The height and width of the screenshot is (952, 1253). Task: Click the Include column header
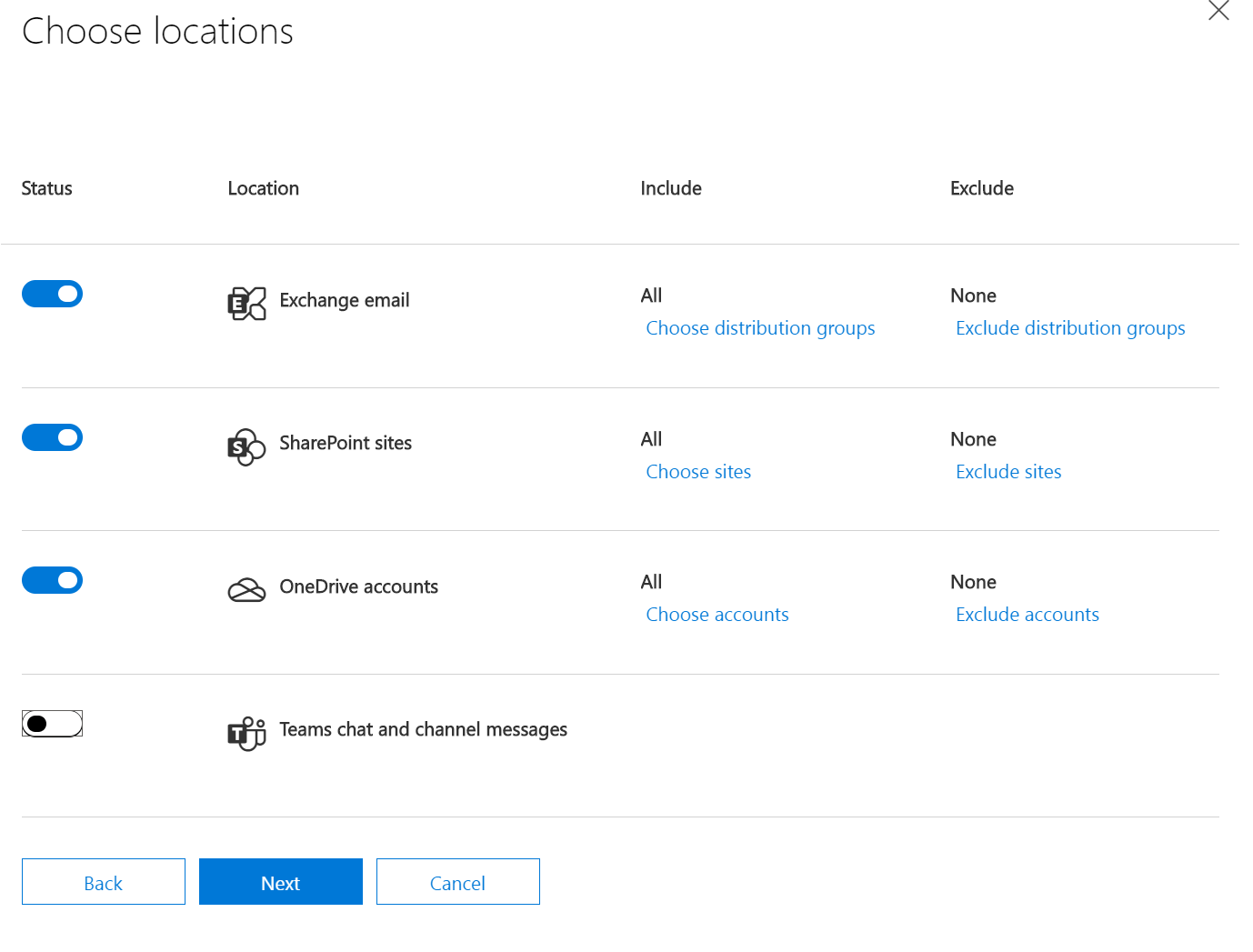click(671, 188)
